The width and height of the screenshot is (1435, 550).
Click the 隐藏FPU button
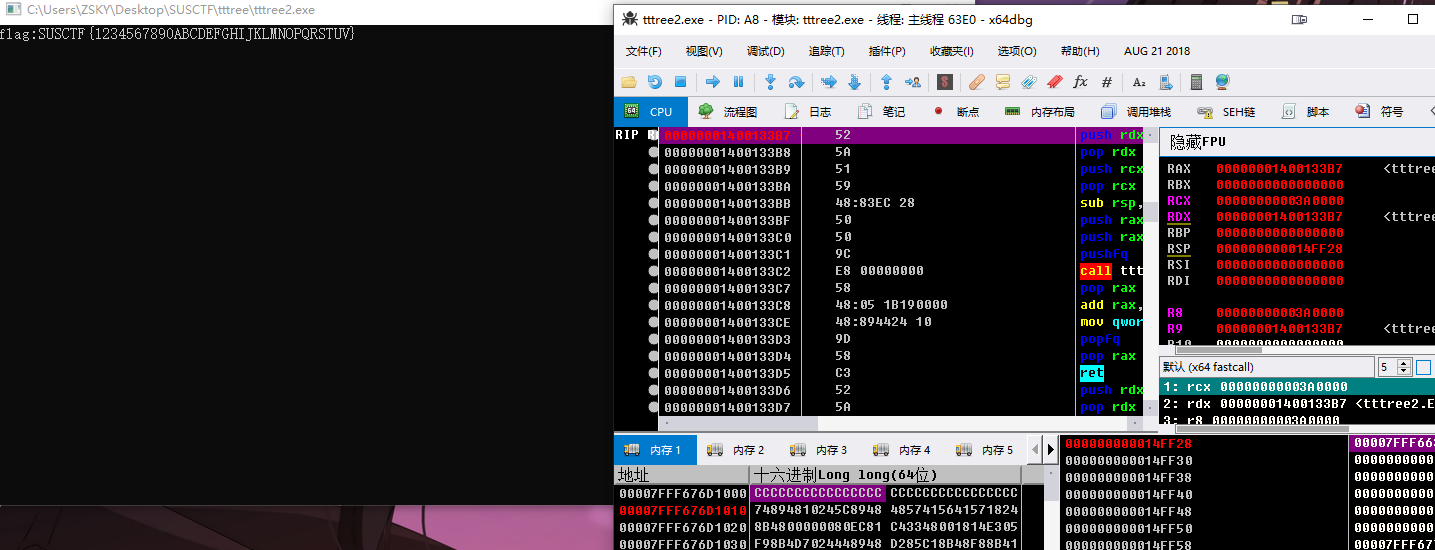pyautogui.click(x=1198, y=142)
